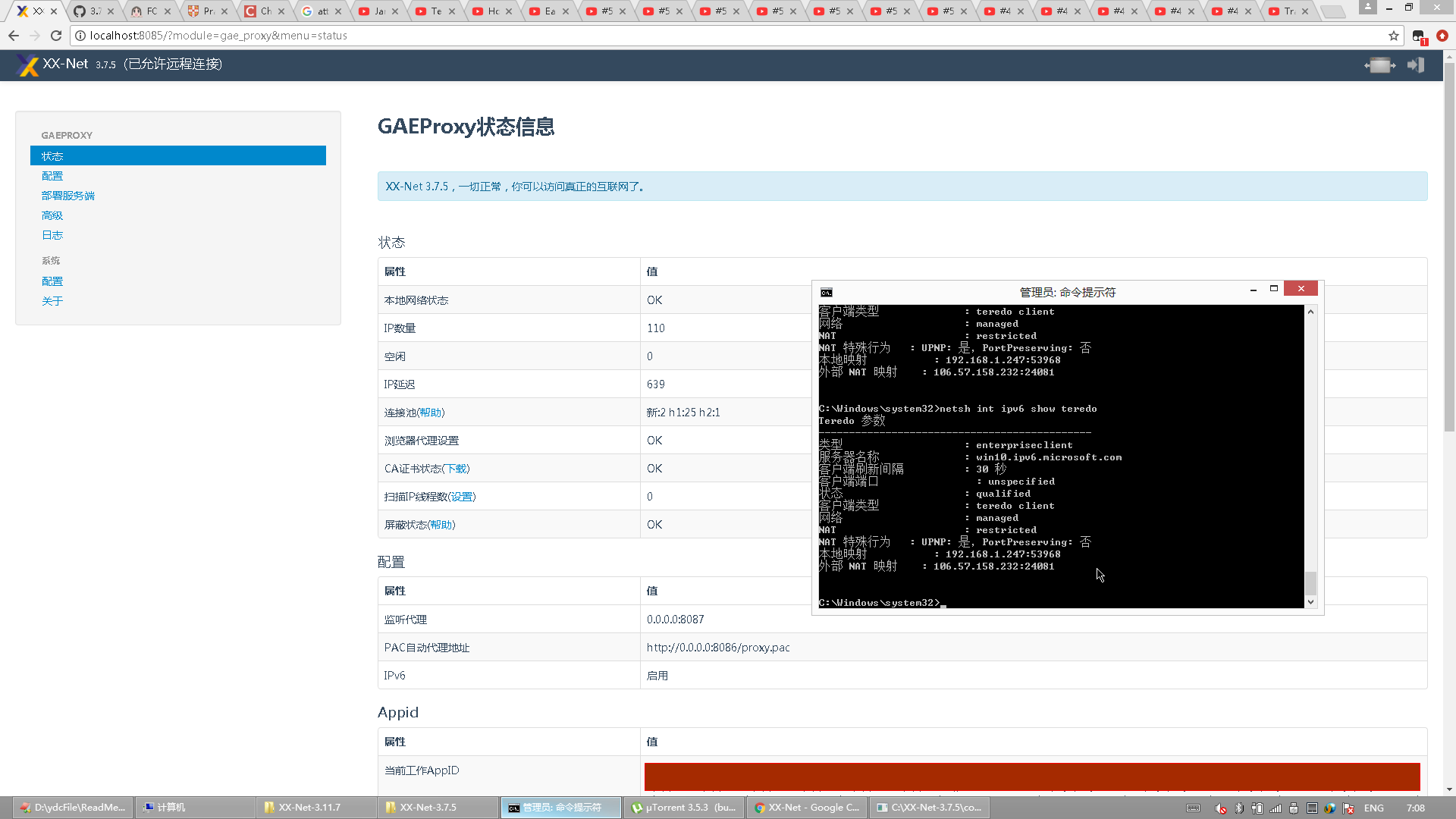Image resolution: width=1456 pixels, height=819 pixels.
Task: Click the safely remove USB tray icon
Action: (1294, 808)
